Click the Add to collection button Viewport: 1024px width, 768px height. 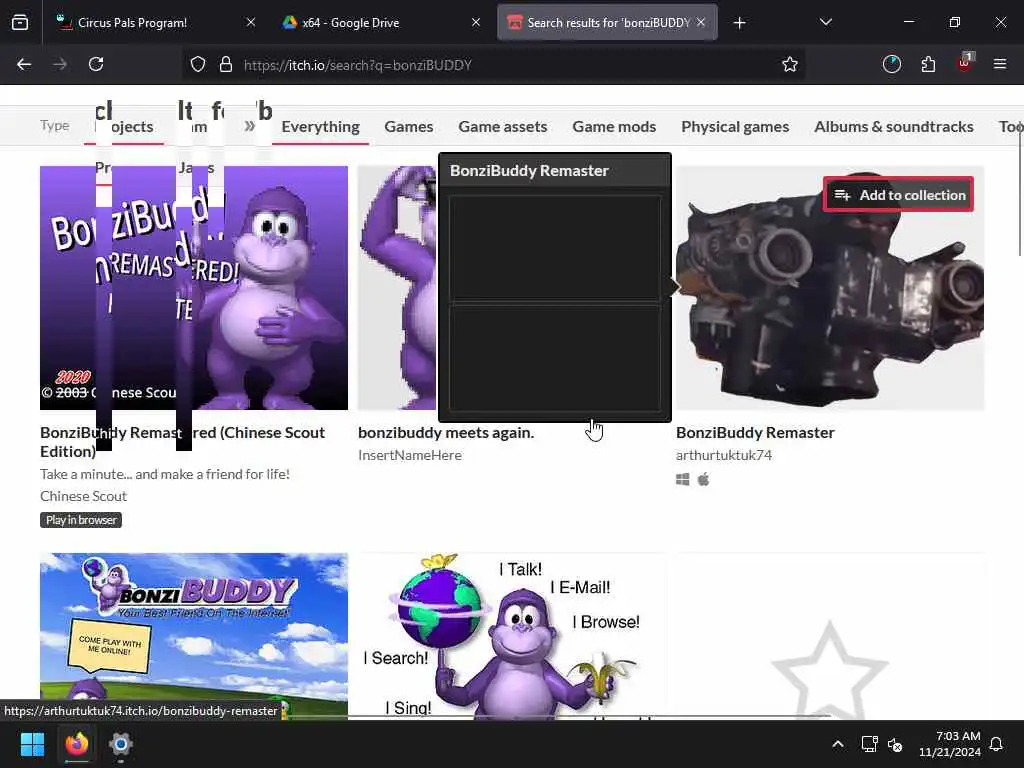[x=899, y=195]
